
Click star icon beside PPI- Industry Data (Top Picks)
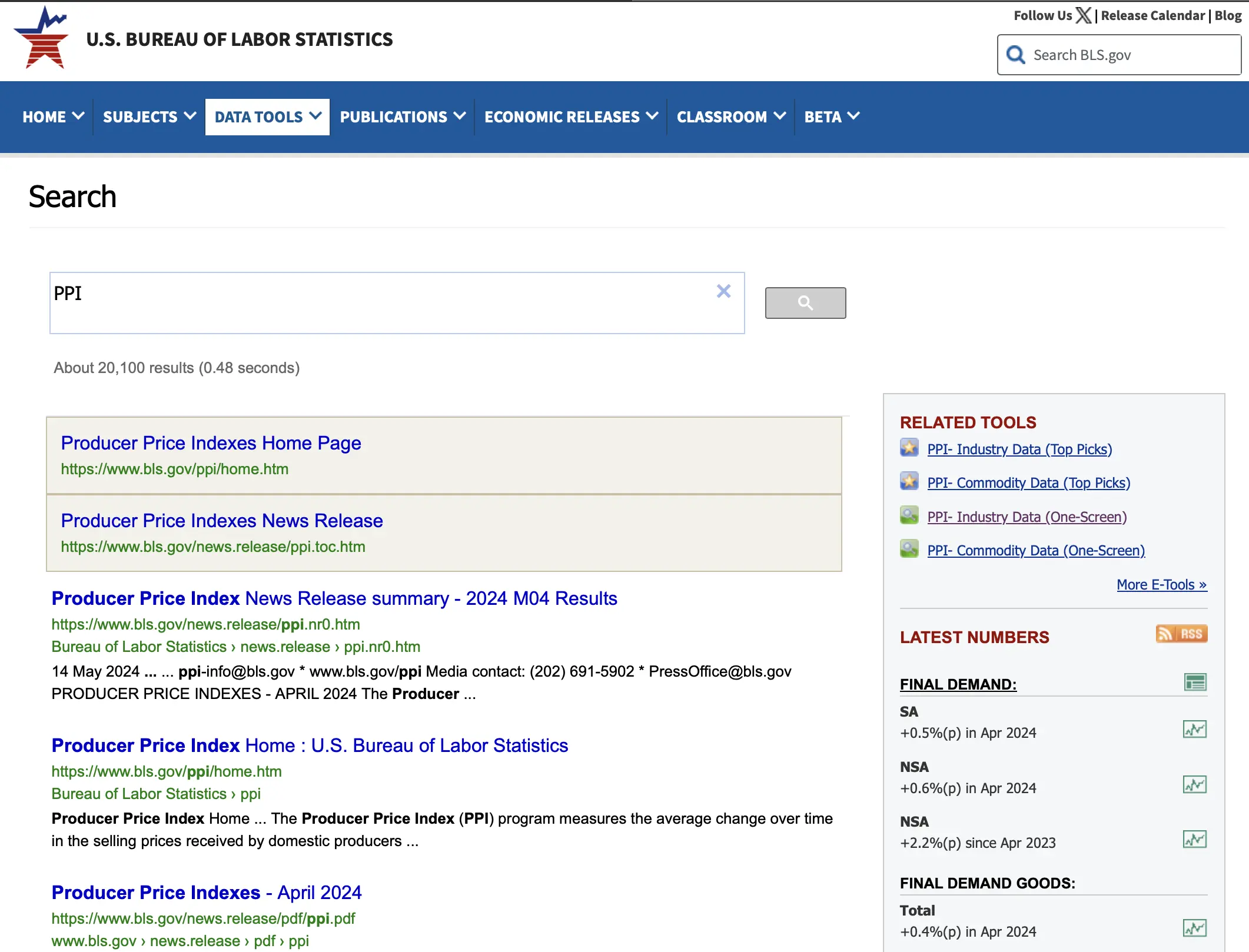[909, 448]
